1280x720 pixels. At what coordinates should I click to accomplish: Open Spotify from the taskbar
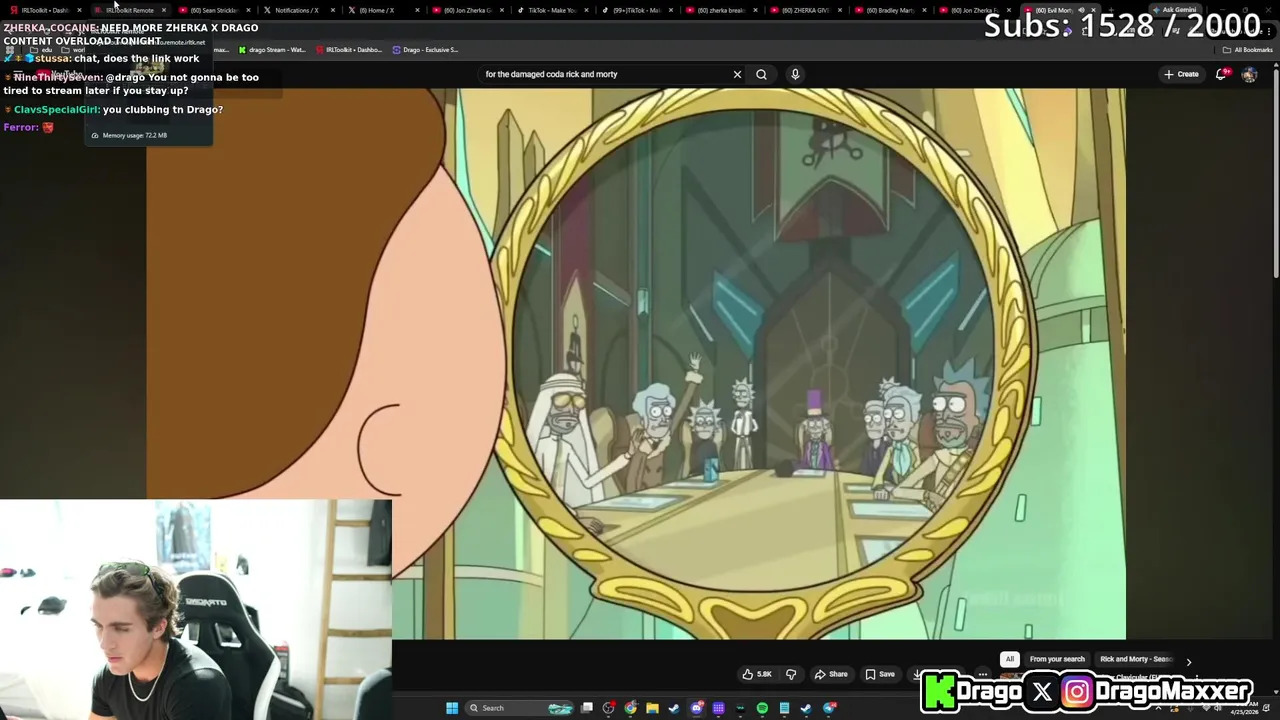pyautogui.click(x=762, y=708)
